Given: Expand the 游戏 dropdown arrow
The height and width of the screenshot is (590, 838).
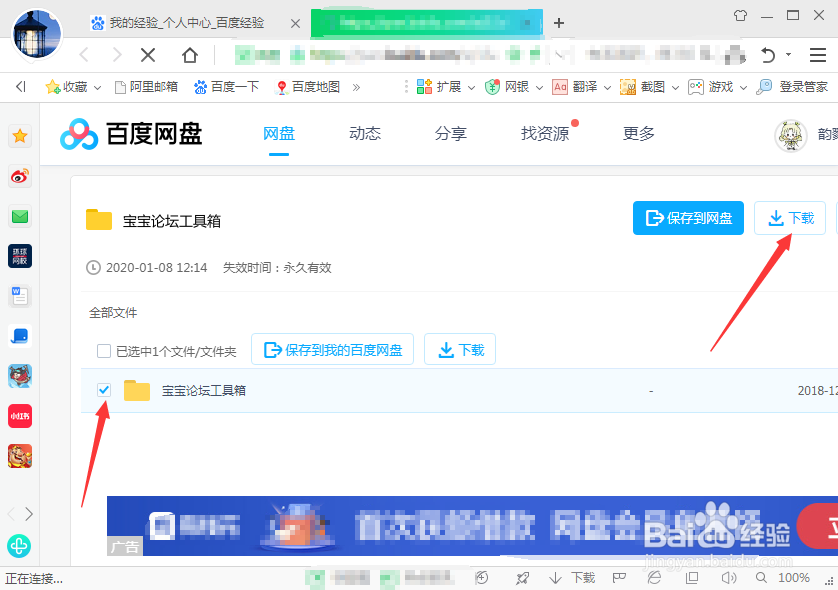Looking at the screenshot, I should tap(743, 87).
